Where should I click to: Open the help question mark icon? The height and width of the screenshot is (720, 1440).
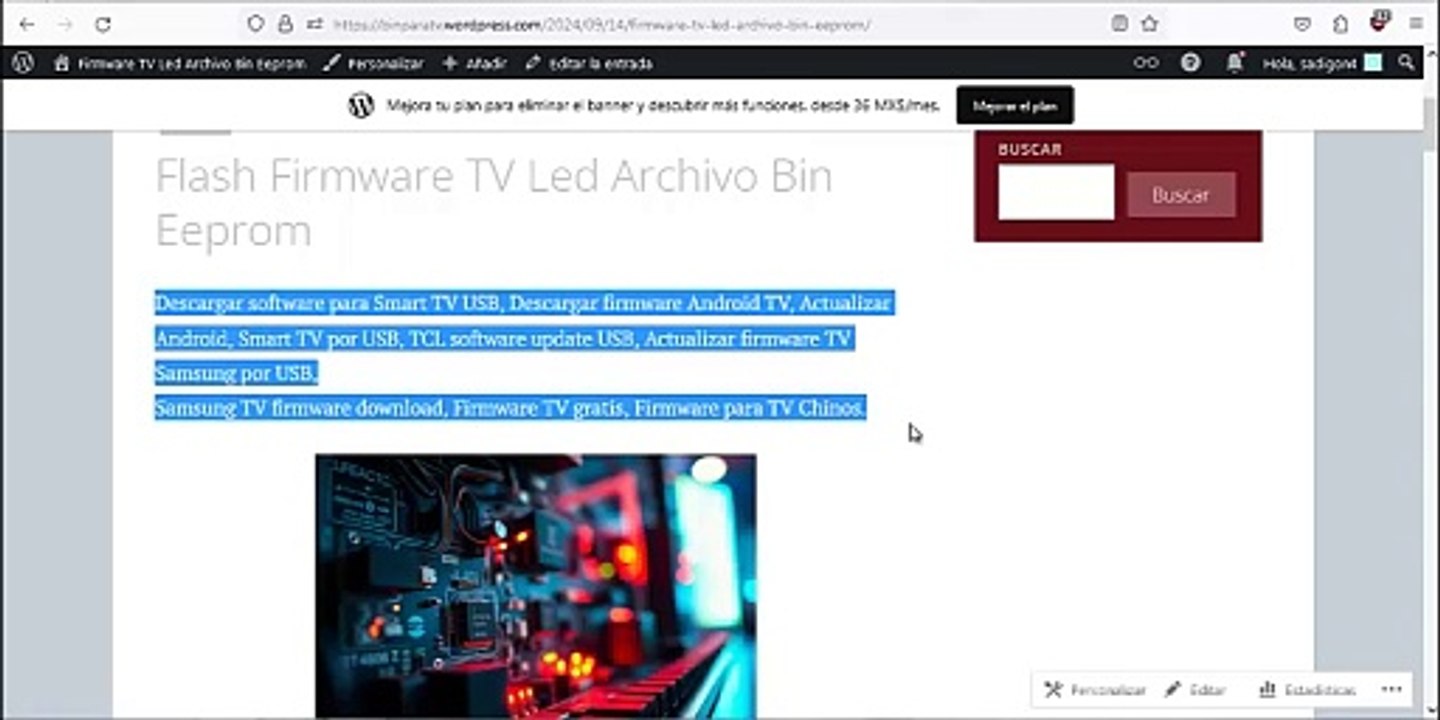(1190, 62)
